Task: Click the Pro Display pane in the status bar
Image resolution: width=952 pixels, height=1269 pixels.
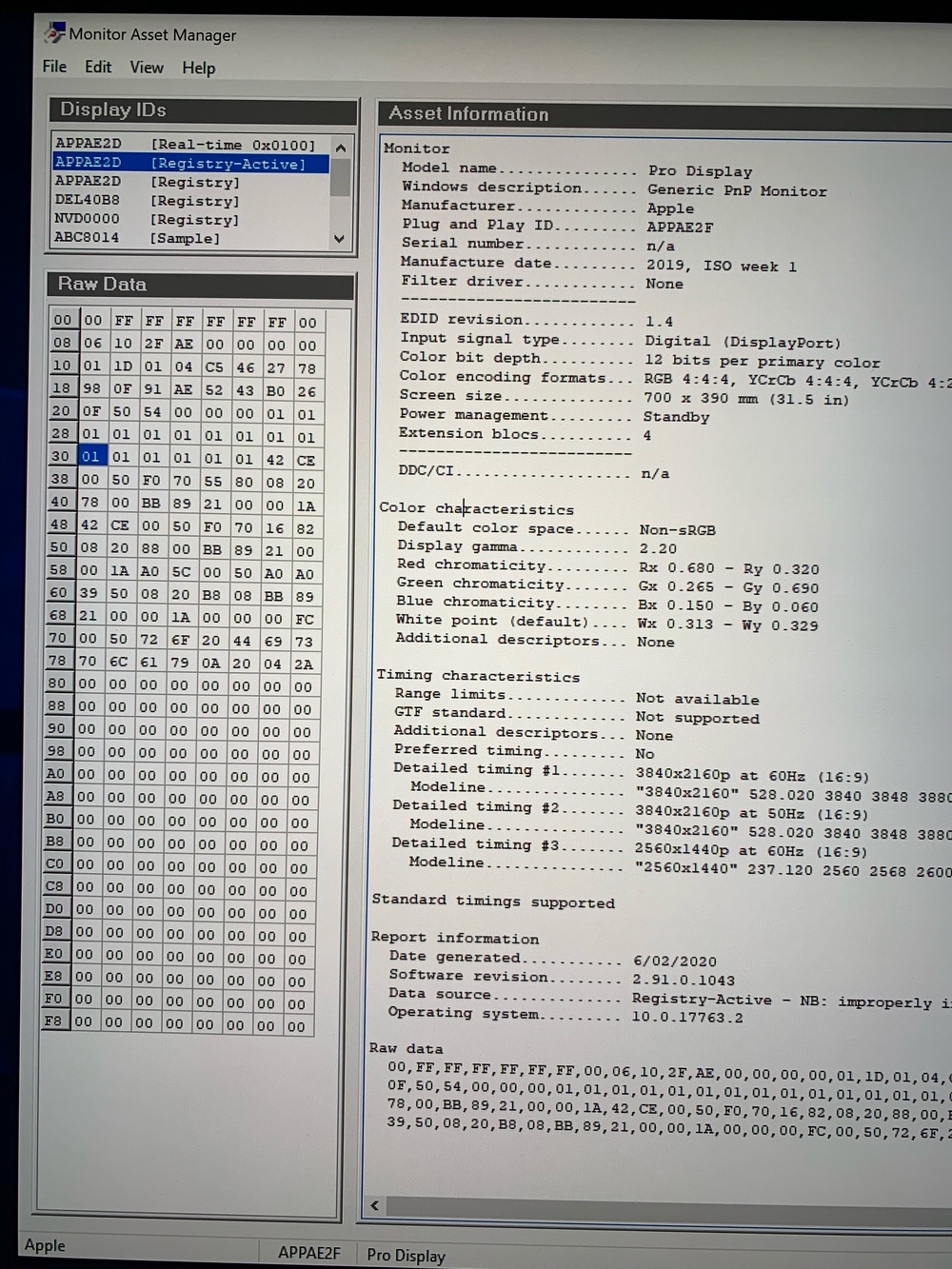Action: point(405,1256)
